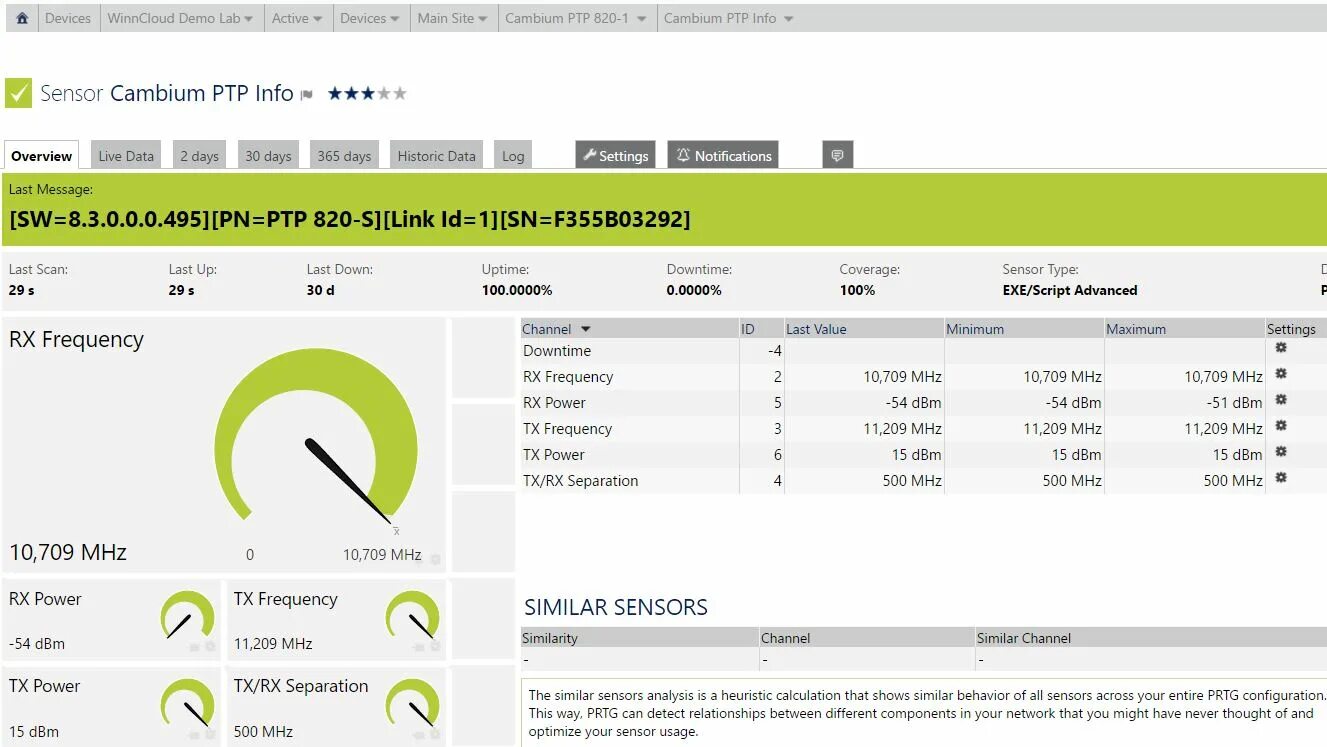
Task: Click TX Frequency last value 11,209 MHz
Action: click(903, 429)
